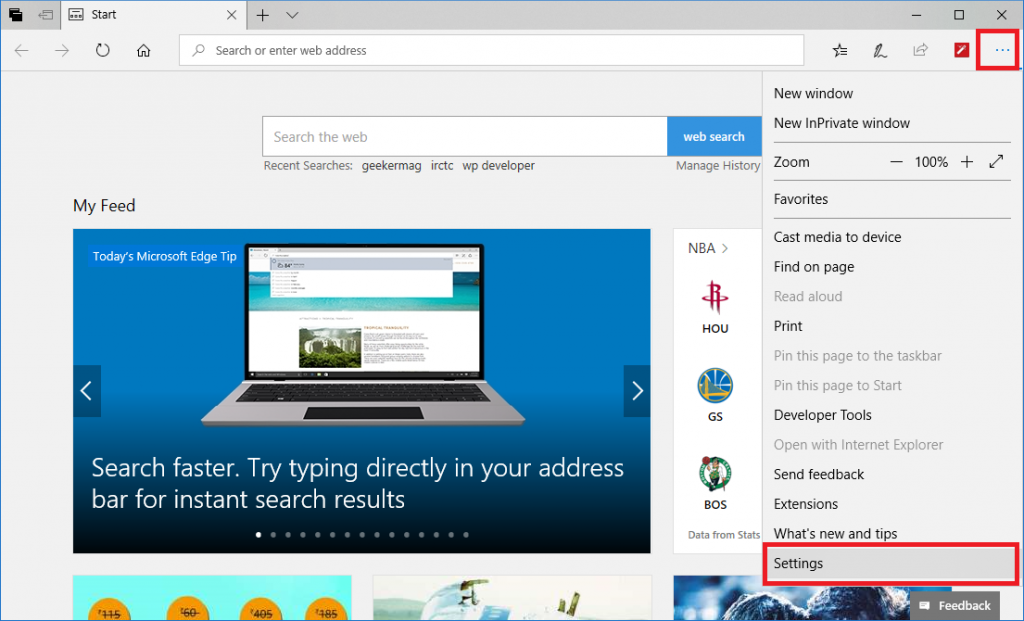Viewport: 1024px width, 621px height.
Task: Open the laptop Edge tip slide image
Action: tap(363, 335)
